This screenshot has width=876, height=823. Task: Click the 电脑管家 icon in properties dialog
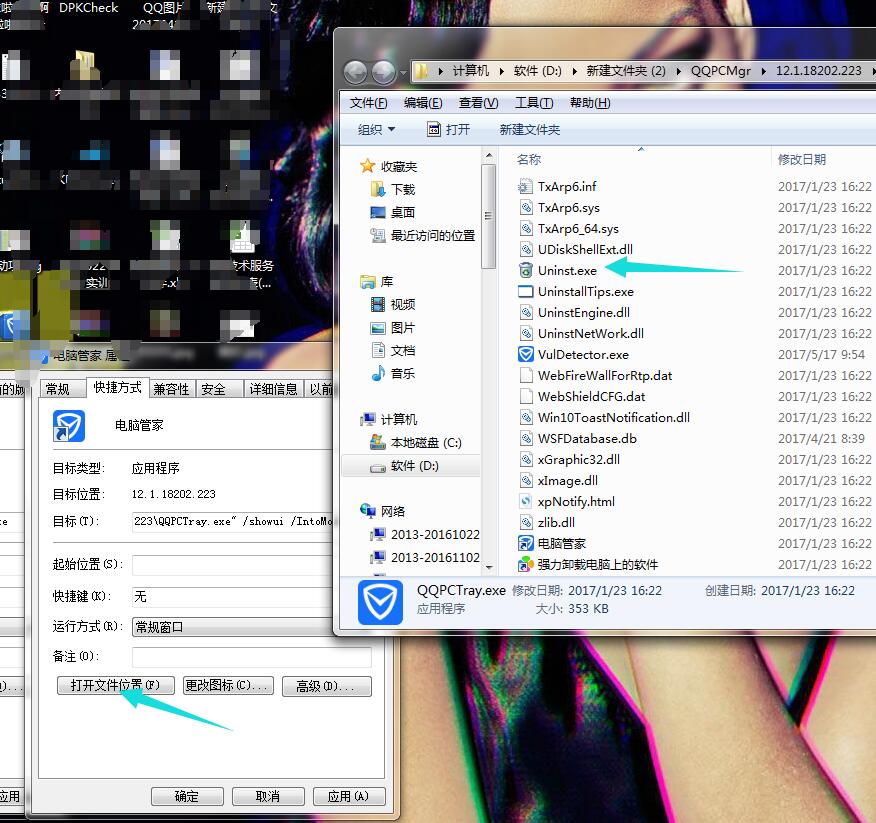(x=69, y=426)
